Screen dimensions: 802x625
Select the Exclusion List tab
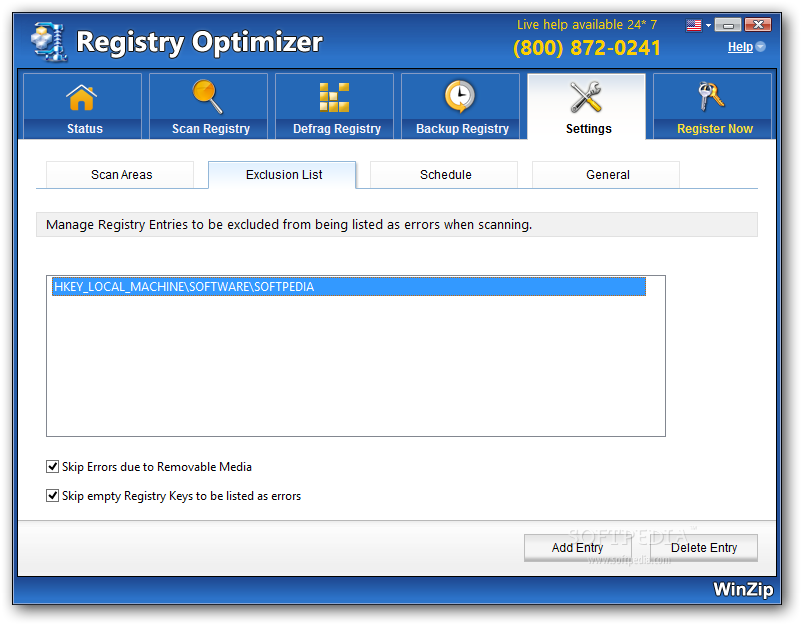(x=282, y=175)
